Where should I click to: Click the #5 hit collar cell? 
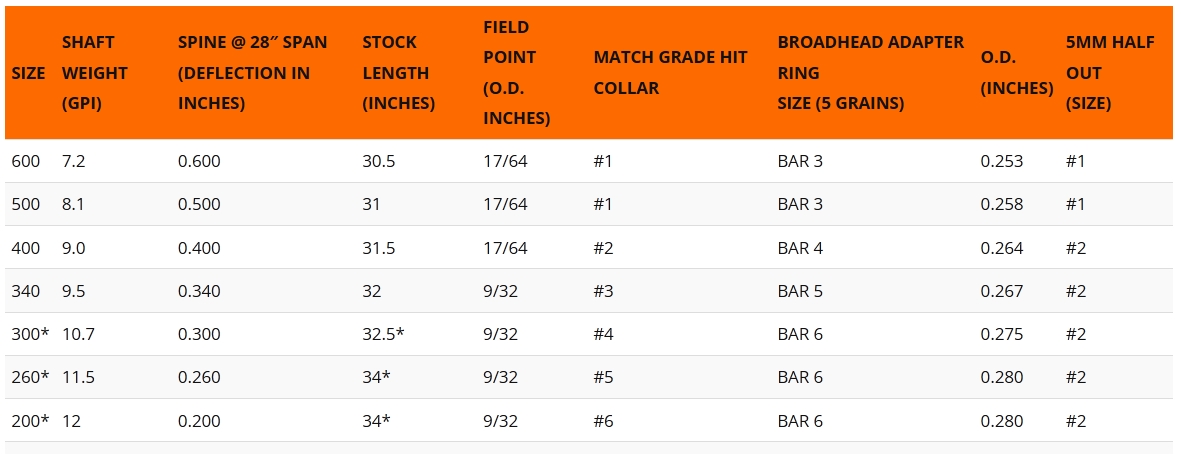tap(603, 377)
